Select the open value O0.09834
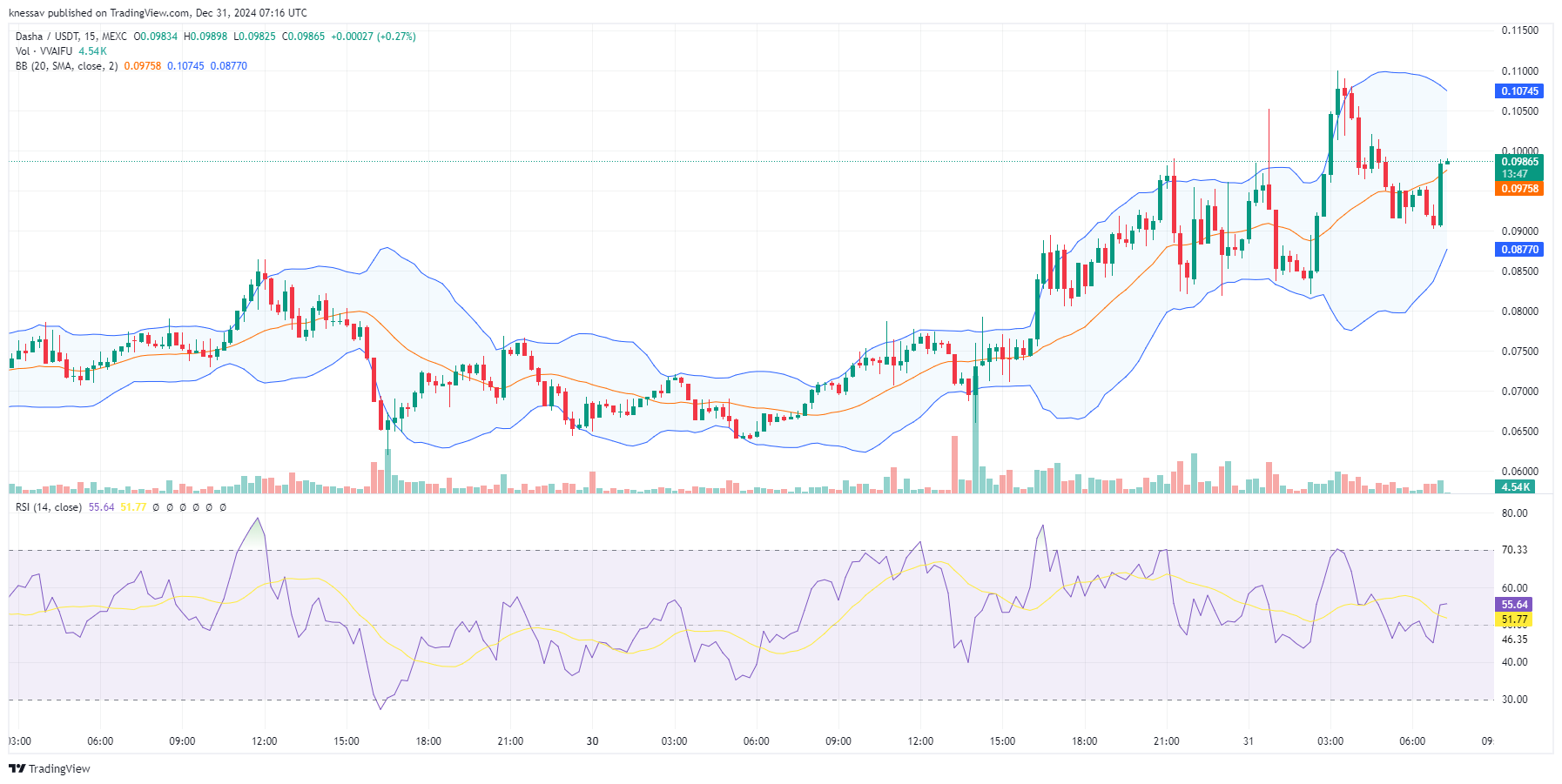 click(155, 37)
